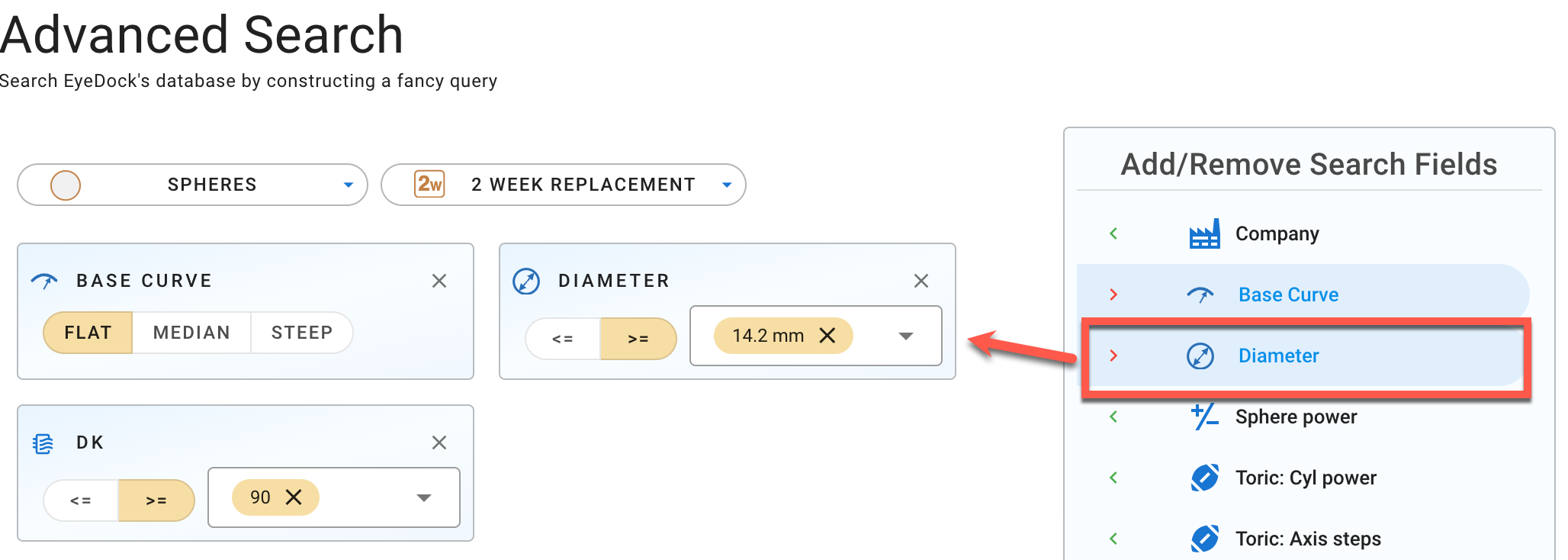Click the Toric Axis steps icon

(x=1204, y=539)
